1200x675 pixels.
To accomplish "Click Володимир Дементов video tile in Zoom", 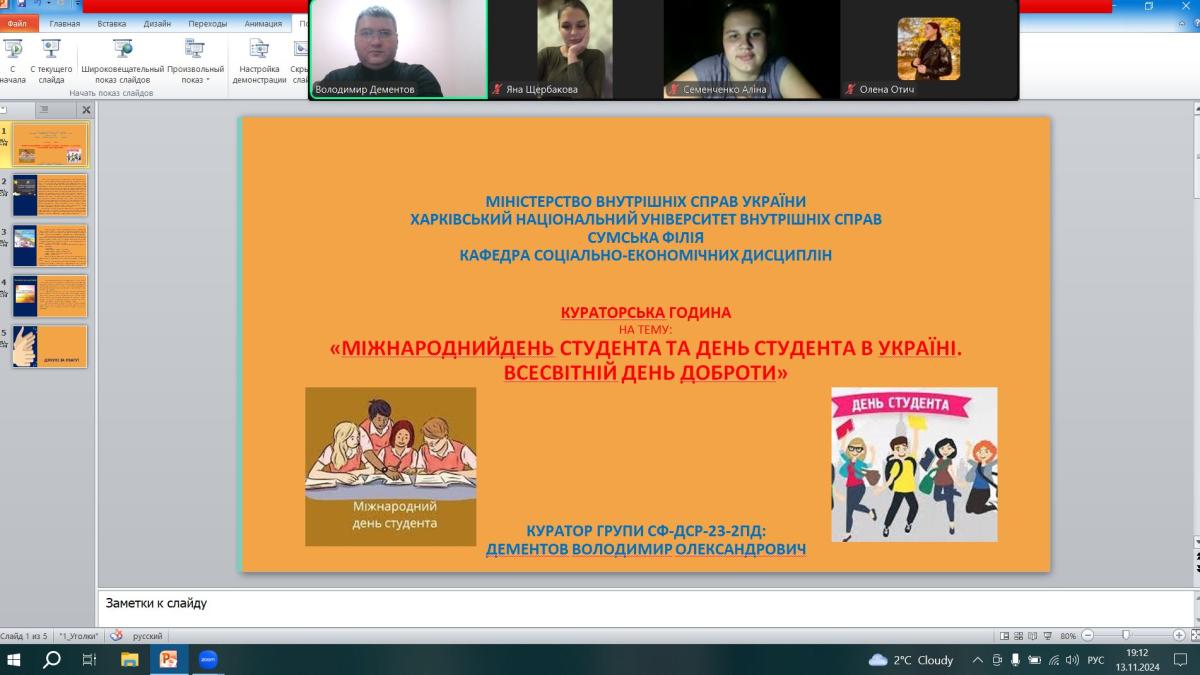I will 399,49.
